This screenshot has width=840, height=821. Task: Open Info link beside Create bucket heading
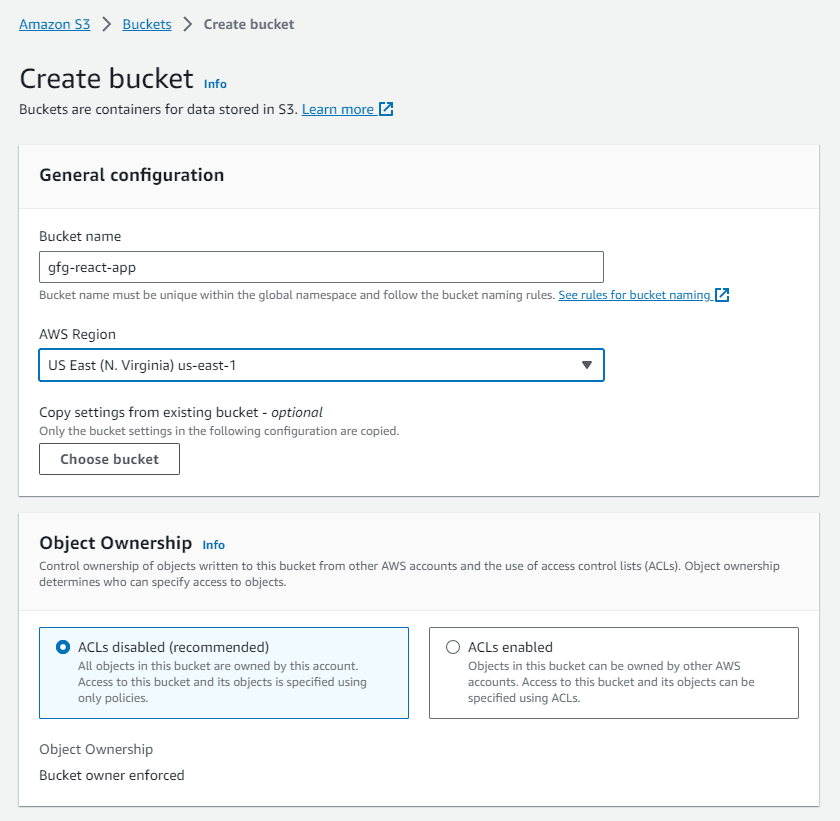tap(215, 84)
